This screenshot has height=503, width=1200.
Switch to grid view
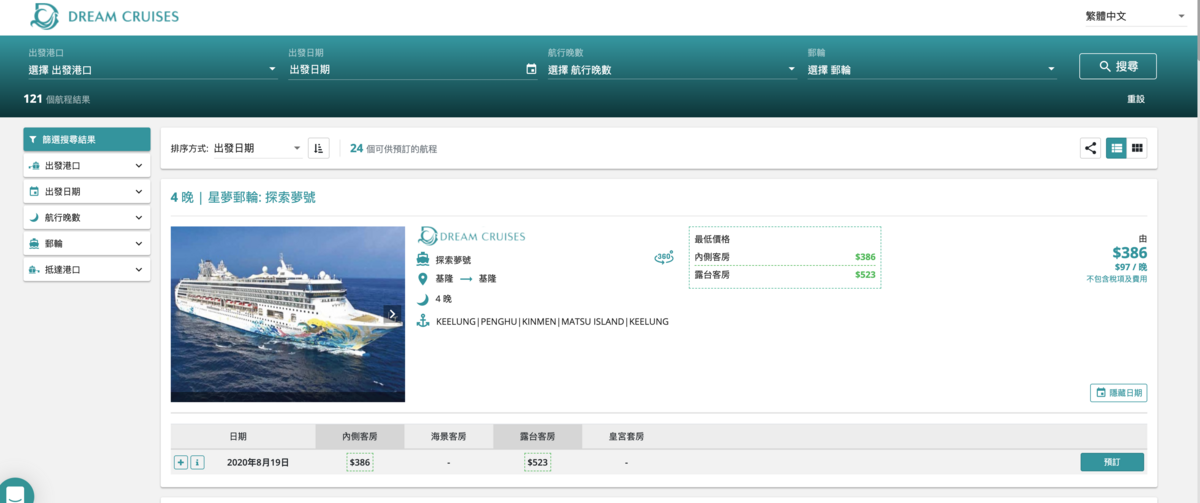[x=1137, y=148]
